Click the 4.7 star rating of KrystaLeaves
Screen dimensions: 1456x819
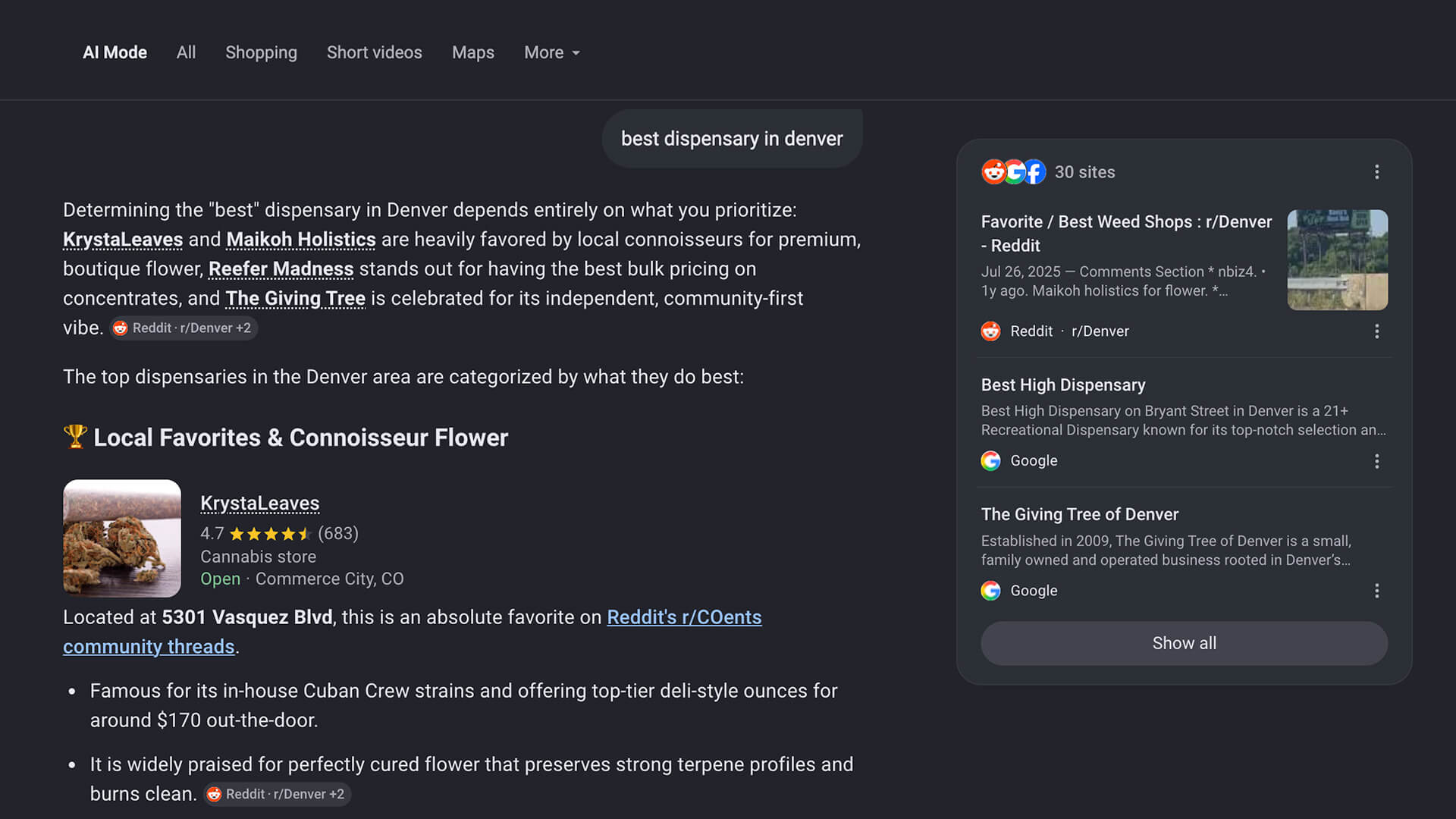(256, 534)
